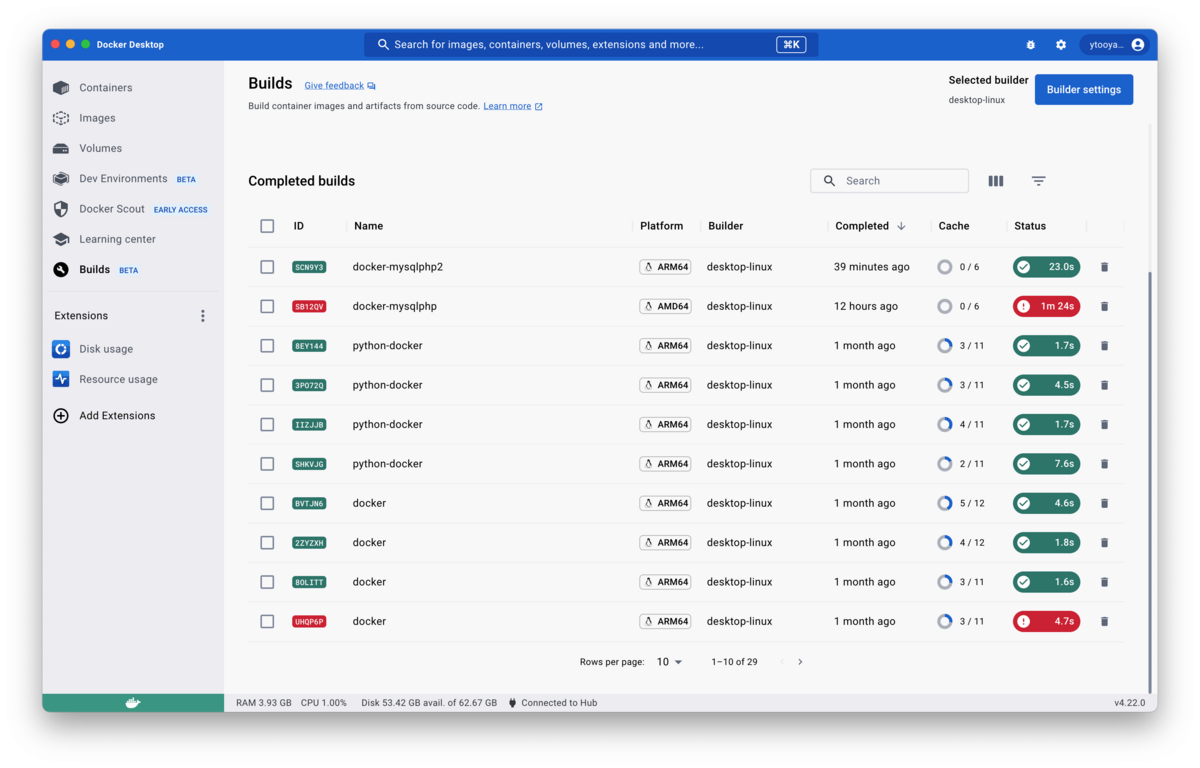Open the Rows per page dropdown
This screenshot has width=1200, height=768.
tap(668, 661)
